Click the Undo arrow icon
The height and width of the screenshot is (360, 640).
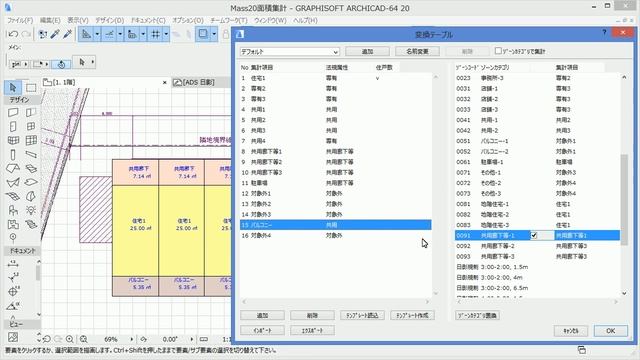[x=13, y=34]
